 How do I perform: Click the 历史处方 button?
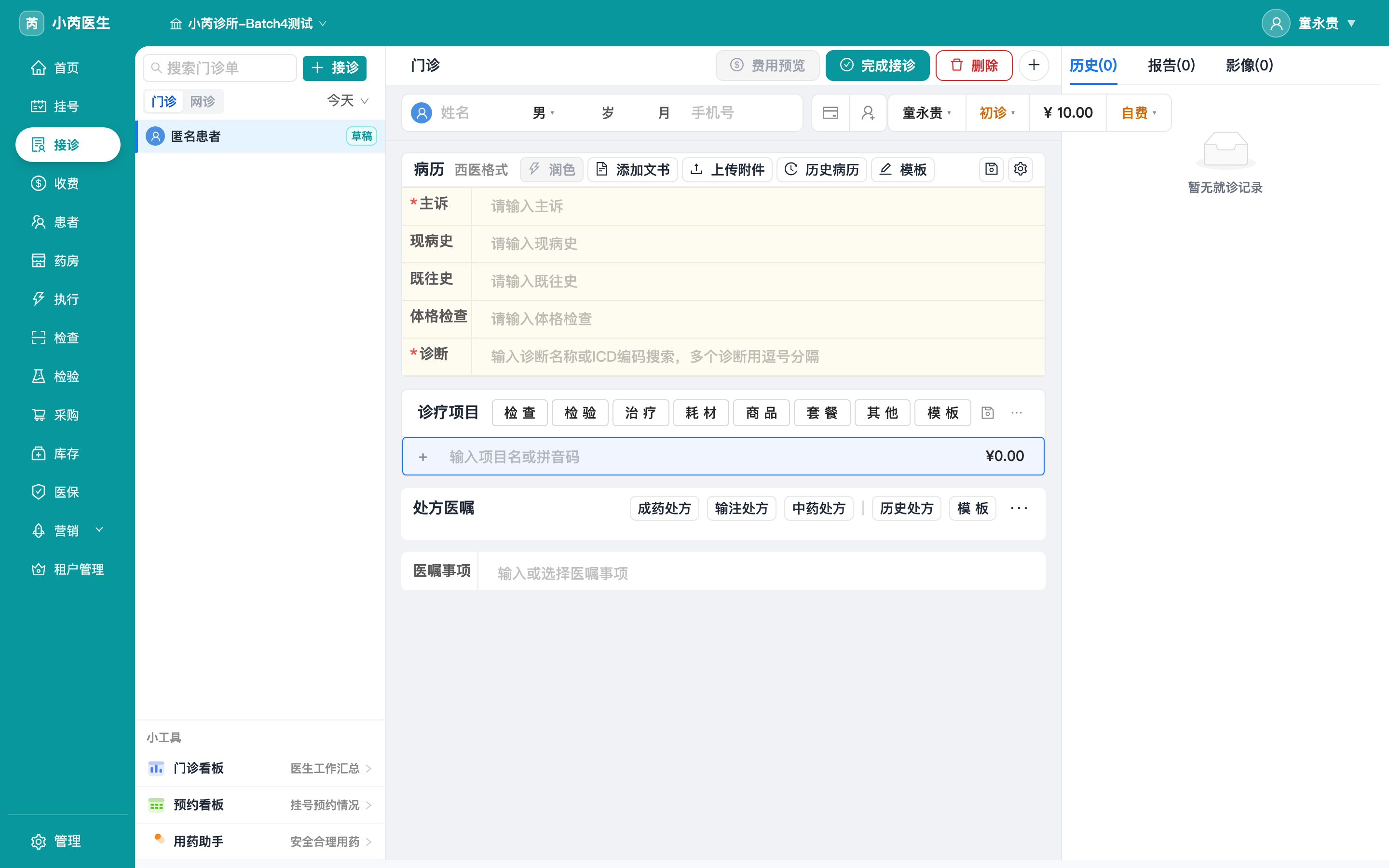(906, 508)
